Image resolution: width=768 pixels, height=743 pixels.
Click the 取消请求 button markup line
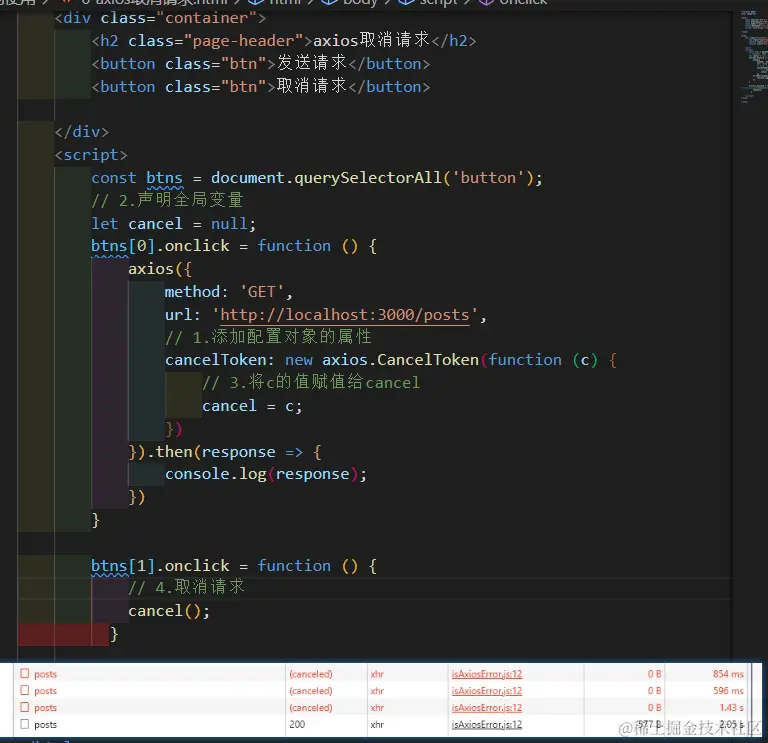coord(261,86)
